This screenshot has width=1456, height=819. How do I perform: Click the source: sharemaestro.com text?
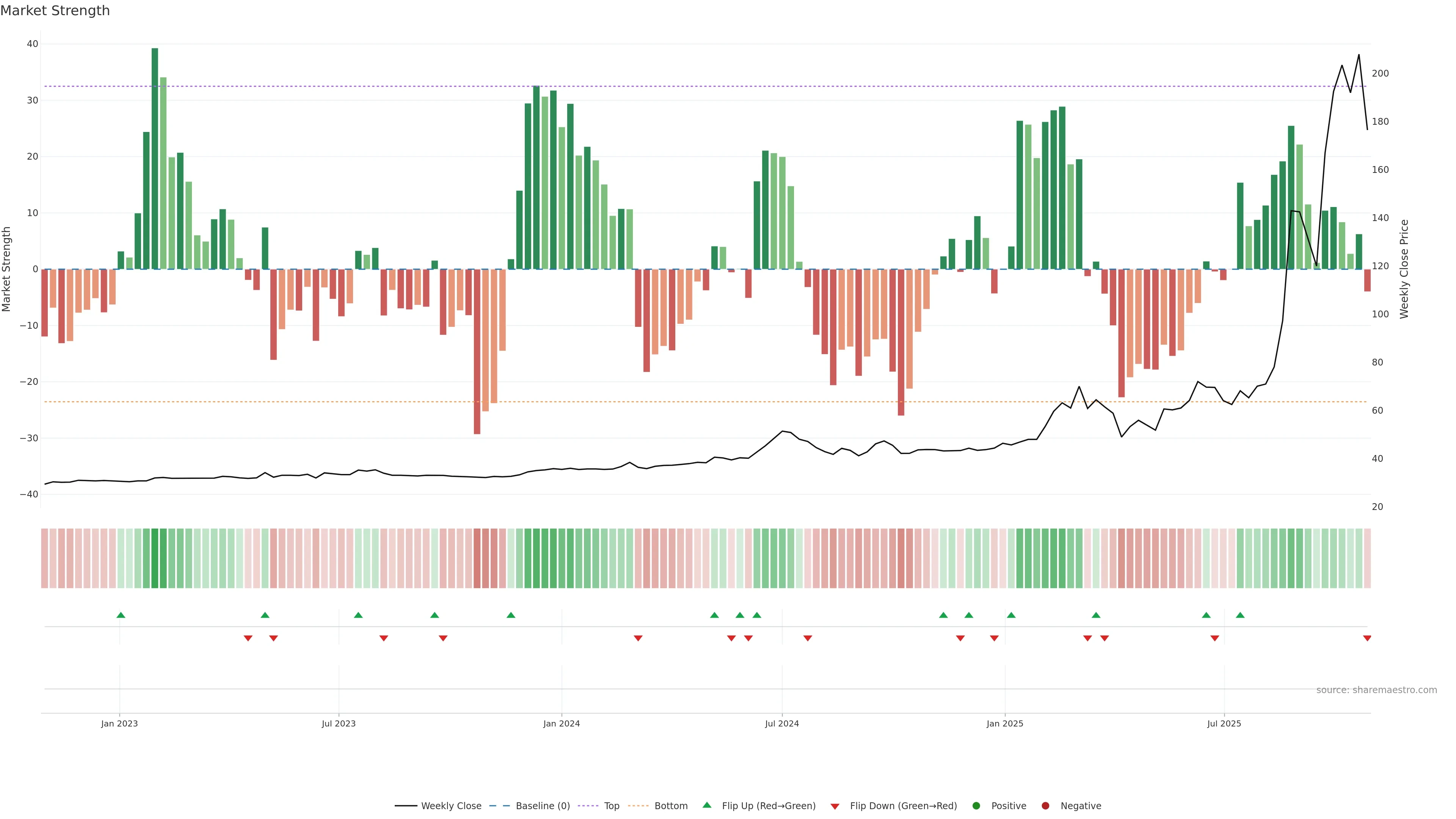click(x=1376, y=690)
